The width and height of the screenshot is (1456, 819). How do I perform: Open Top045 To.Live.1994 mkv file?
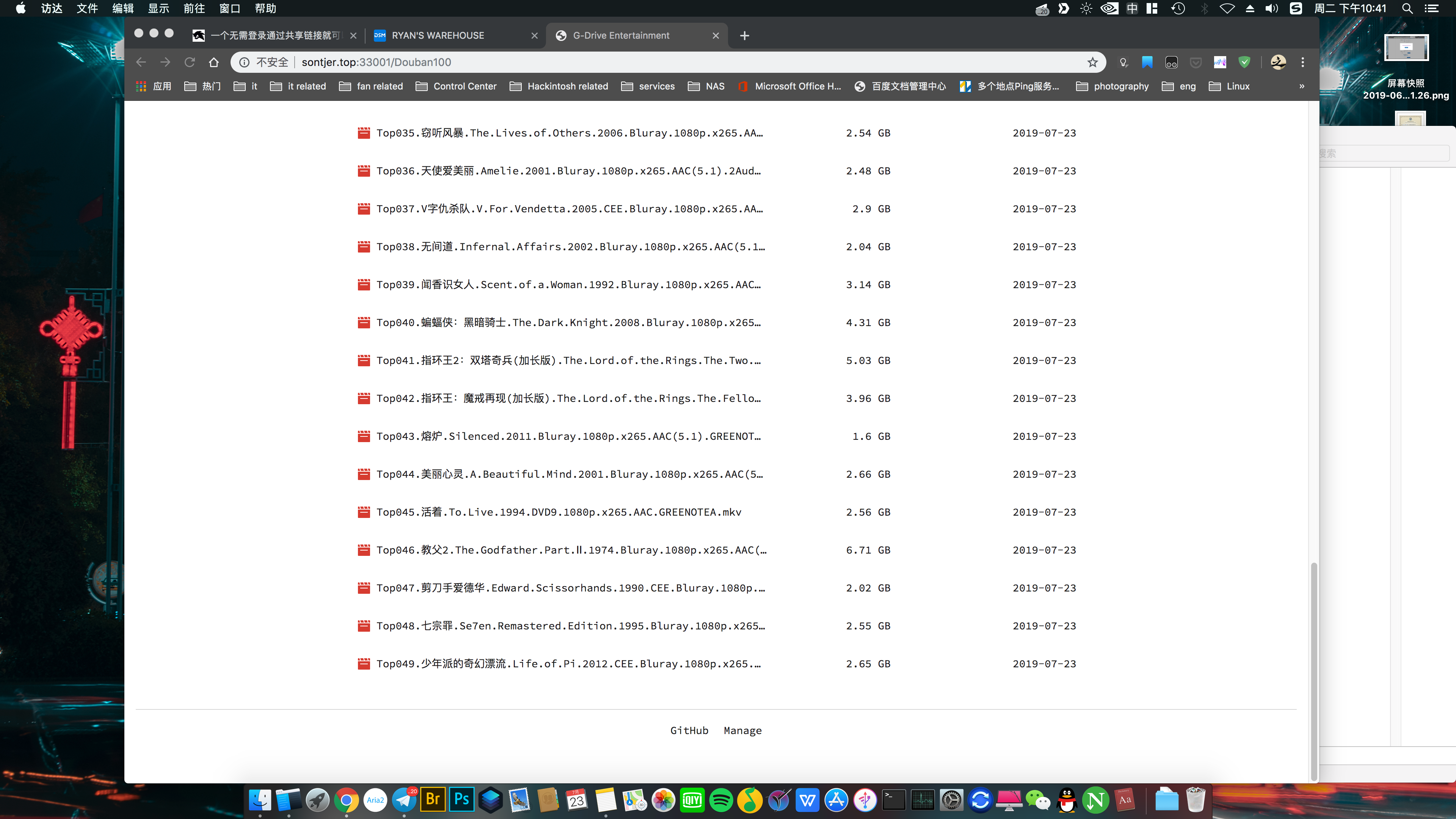tap(559, 512)
